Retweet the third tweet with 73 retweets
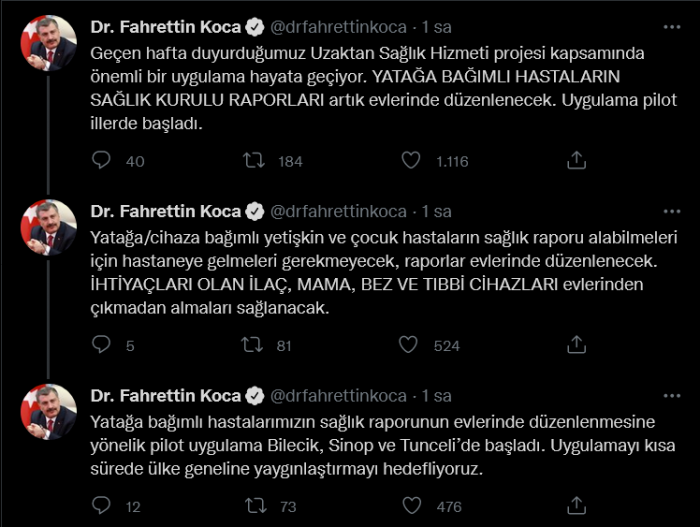Screen dimensions: 700x527 (x=255, y=505)
